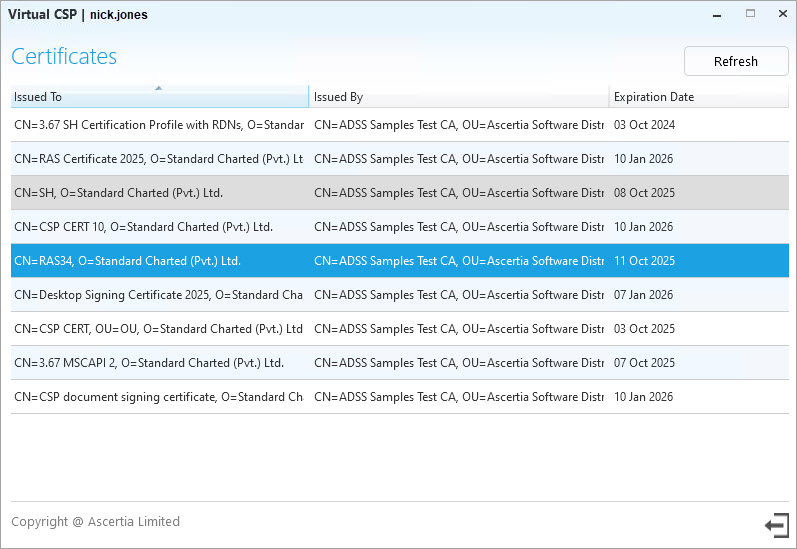Sort by the Issued To column header

(x=159, y=97)
